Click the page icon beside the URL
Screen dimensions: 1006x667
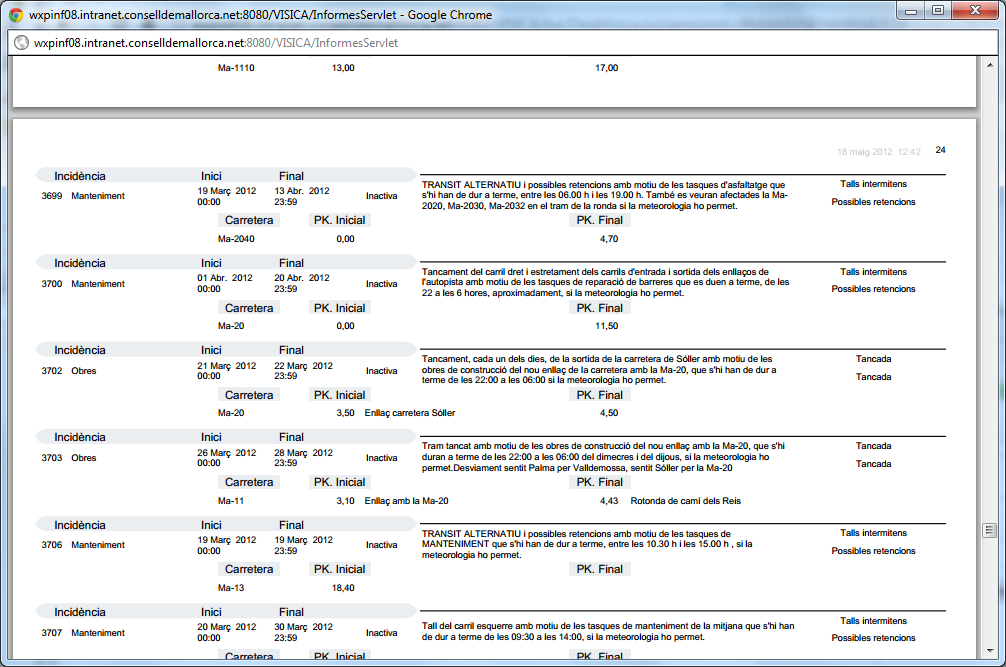click(21, 43)
